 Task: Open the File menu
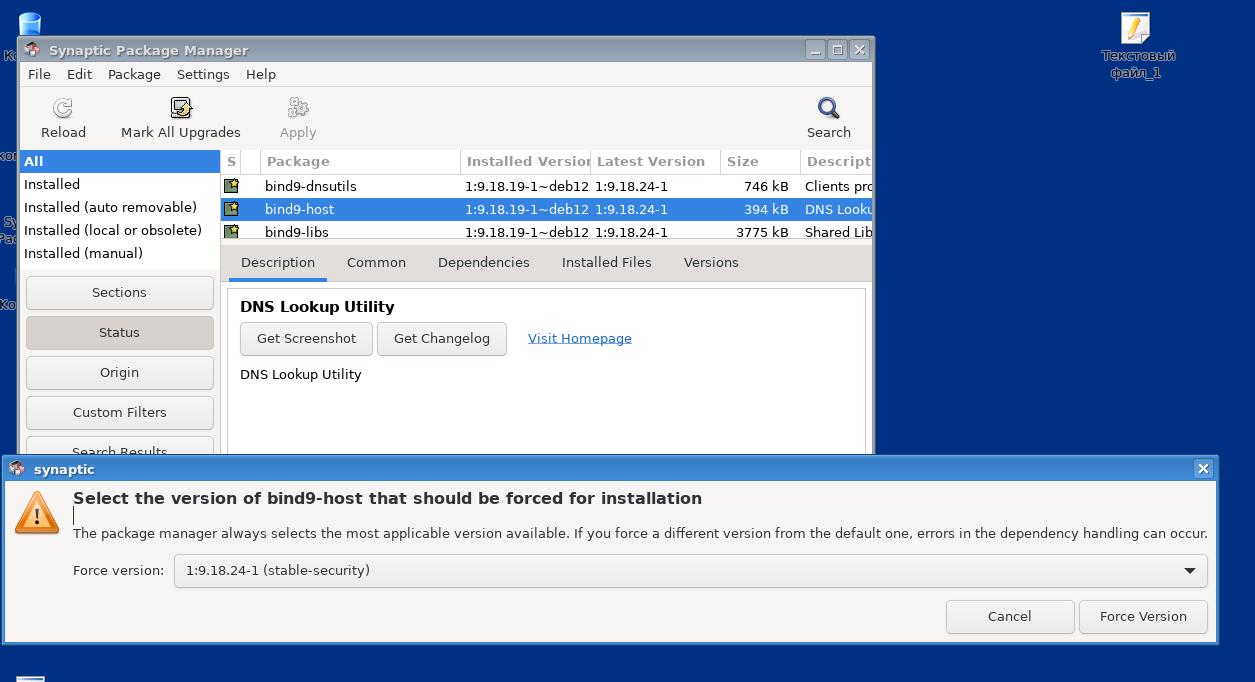[x=39, y=74]
